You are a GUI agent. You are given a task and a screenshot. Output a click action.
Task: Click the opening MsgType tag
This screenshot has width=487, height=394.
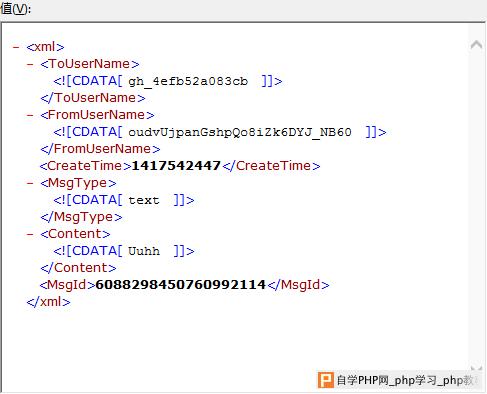tap(78, 183)
